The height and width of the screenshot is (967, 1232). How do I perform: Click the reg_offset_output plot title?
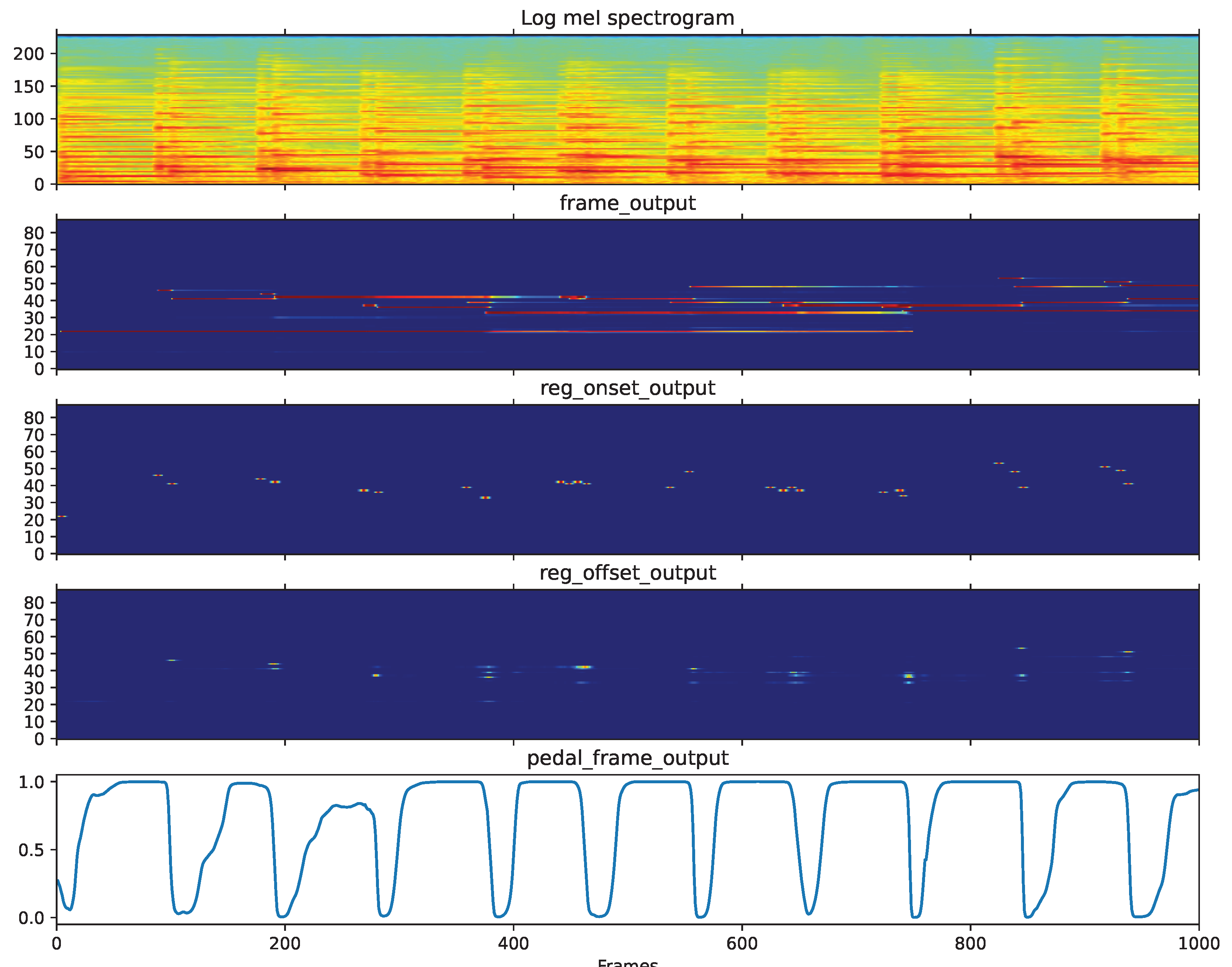click(x=627, y=573)
